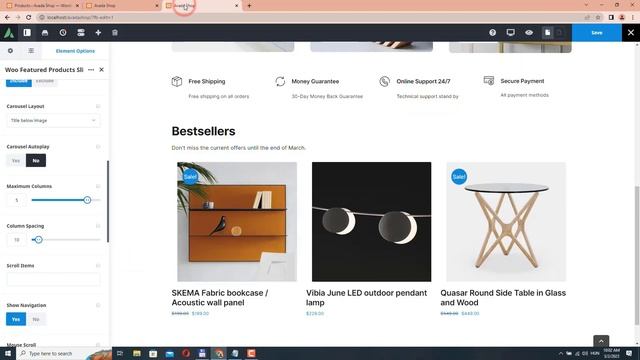Click the trash clear-layout icon

[115, 33]
